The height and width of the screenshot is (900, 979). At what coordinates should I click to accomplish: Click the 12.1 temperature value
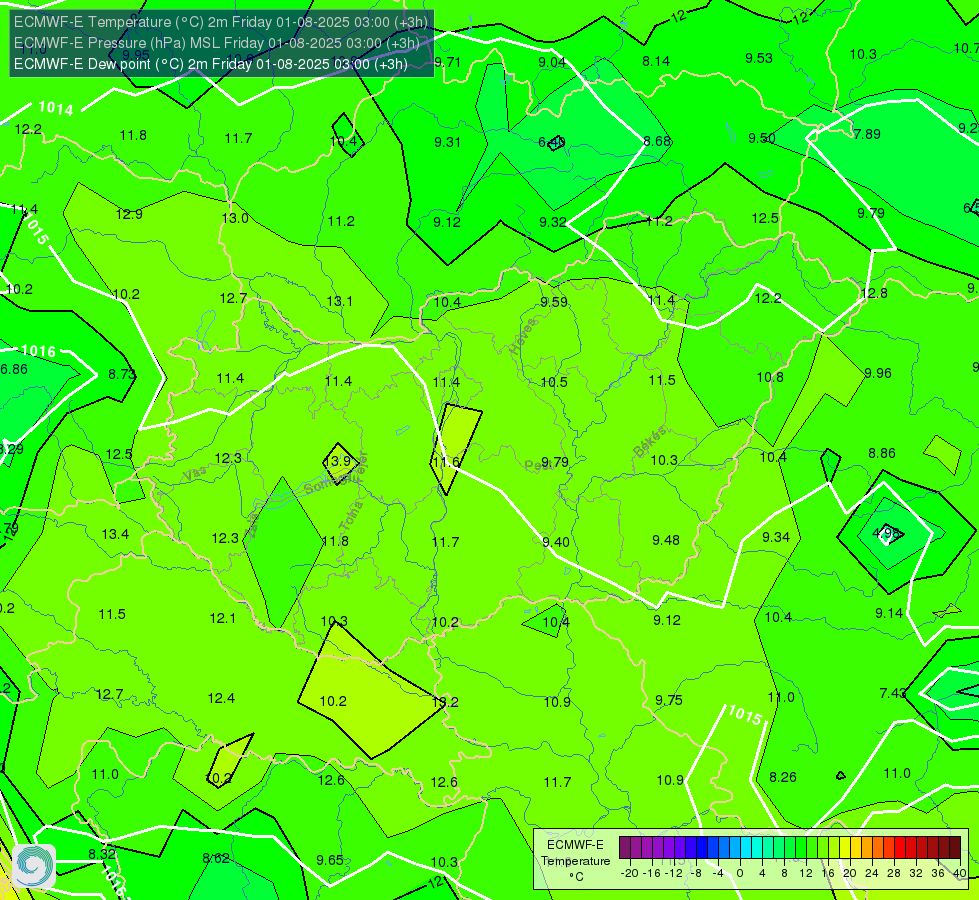coord(223,618)
